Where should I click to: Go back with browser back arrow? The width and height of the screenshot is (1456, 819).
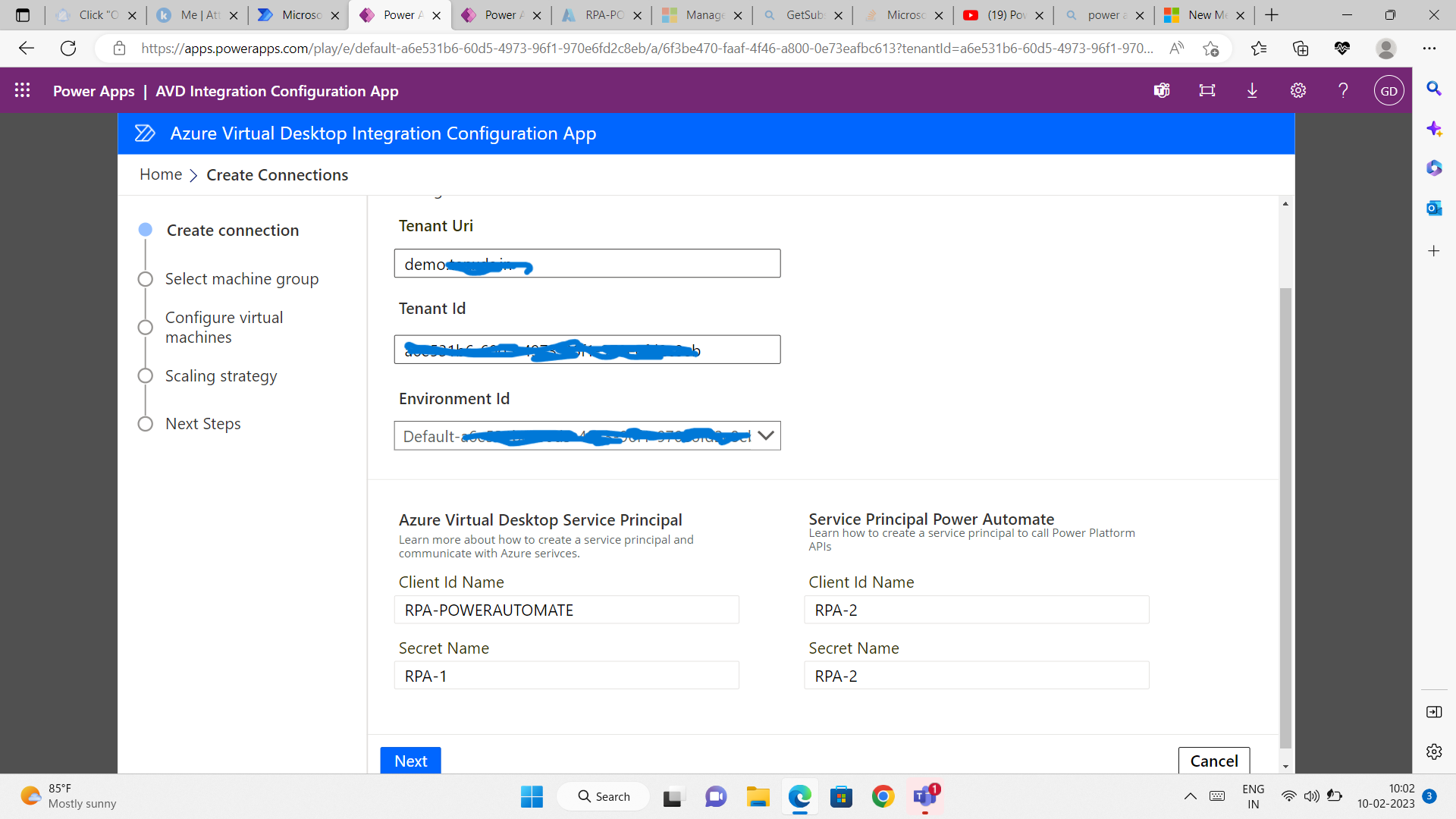point(27,49)
